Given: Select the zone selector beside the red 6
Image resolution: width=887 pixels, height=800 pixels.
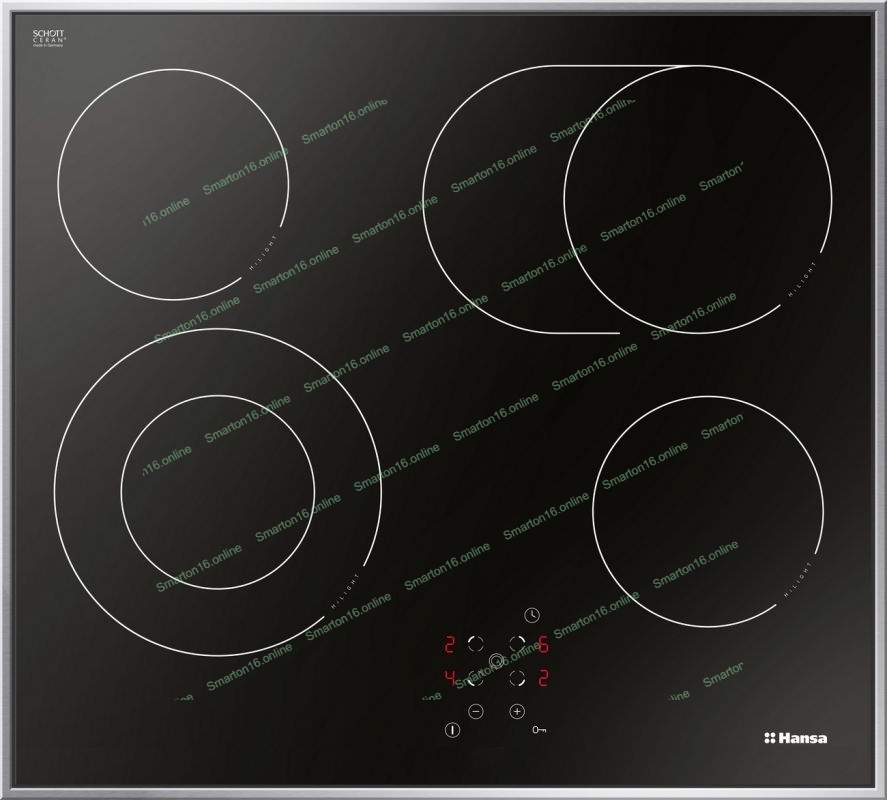Looking at the screenshot, I should (517, 644).
